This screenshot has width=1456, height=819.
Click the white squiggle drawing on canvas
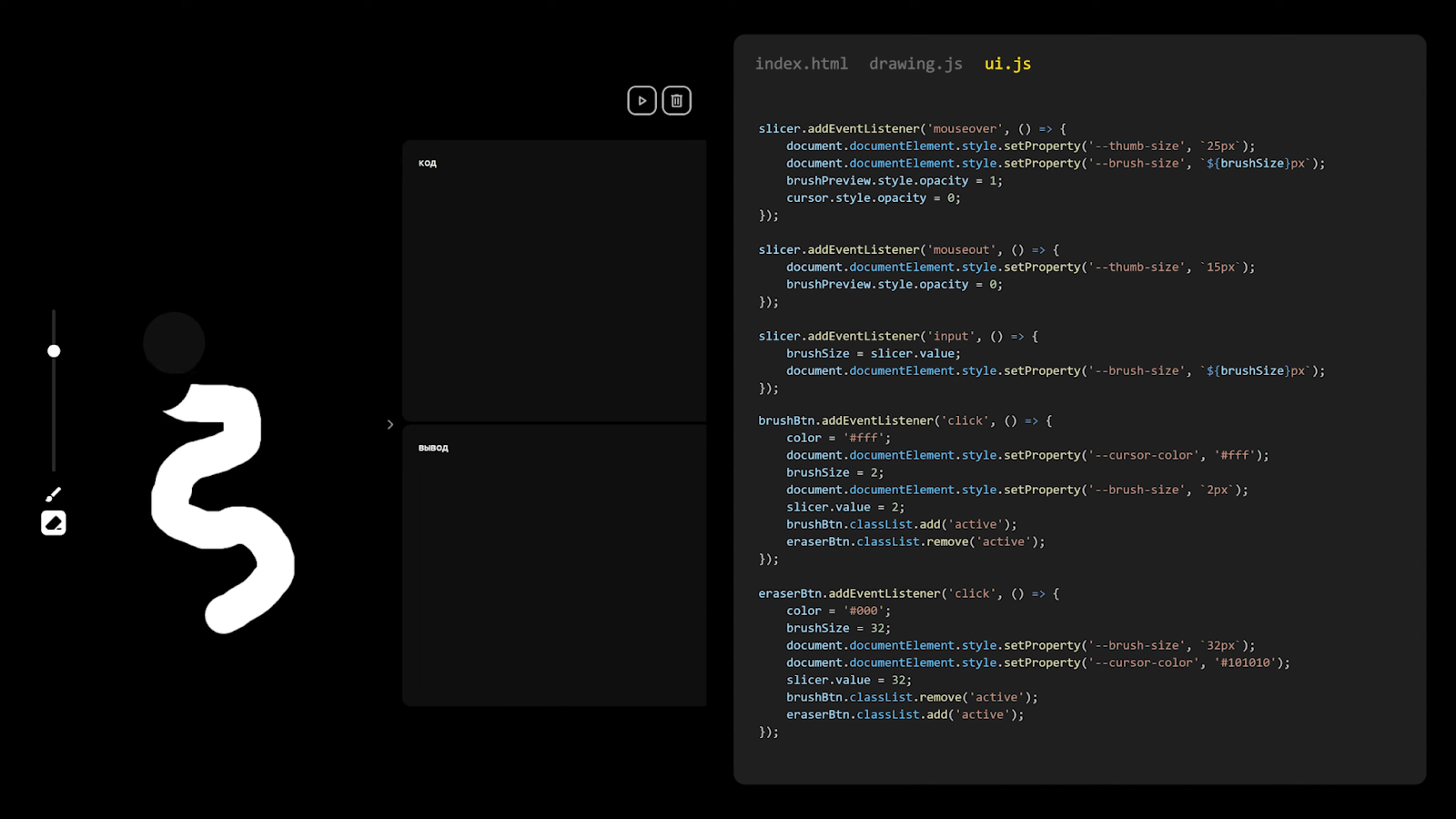tap(223, 508)
